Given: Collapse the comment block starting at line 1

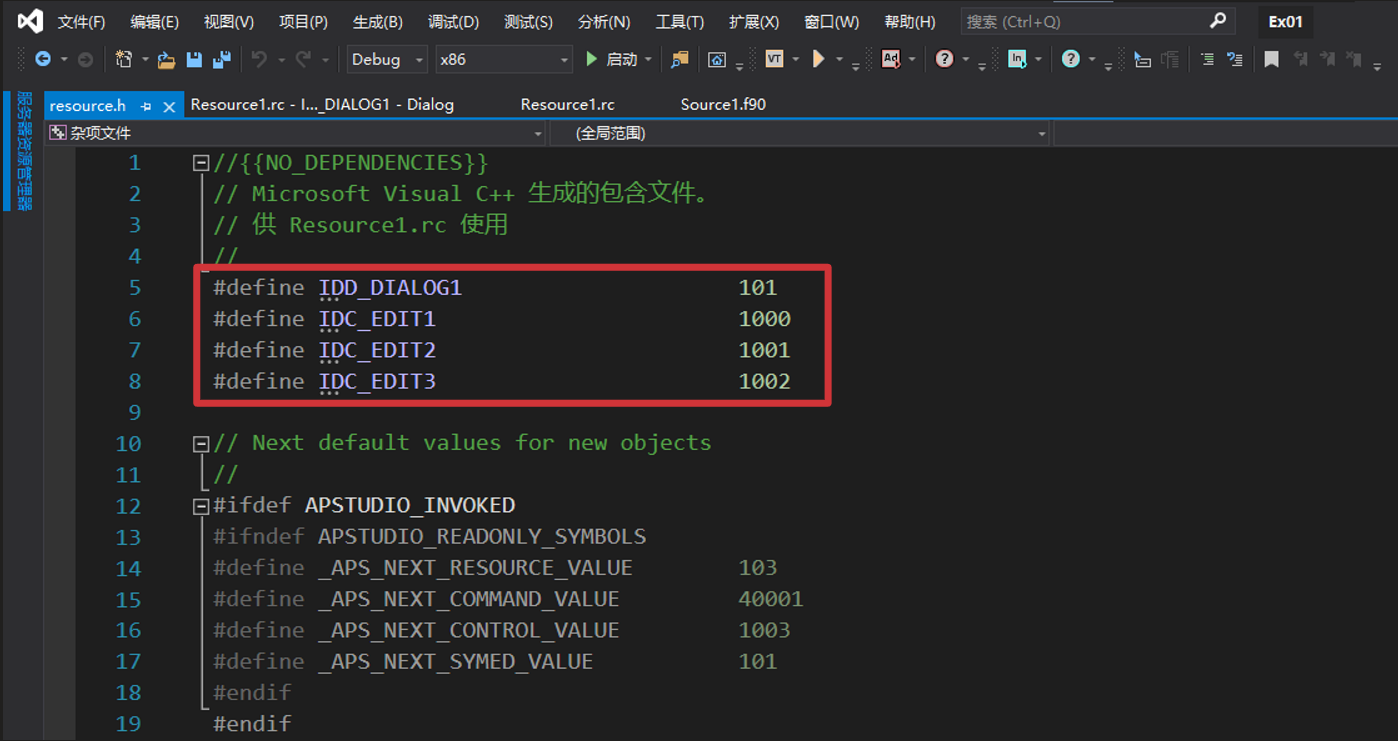Looking at the screenshot, I should coord(200,162).
